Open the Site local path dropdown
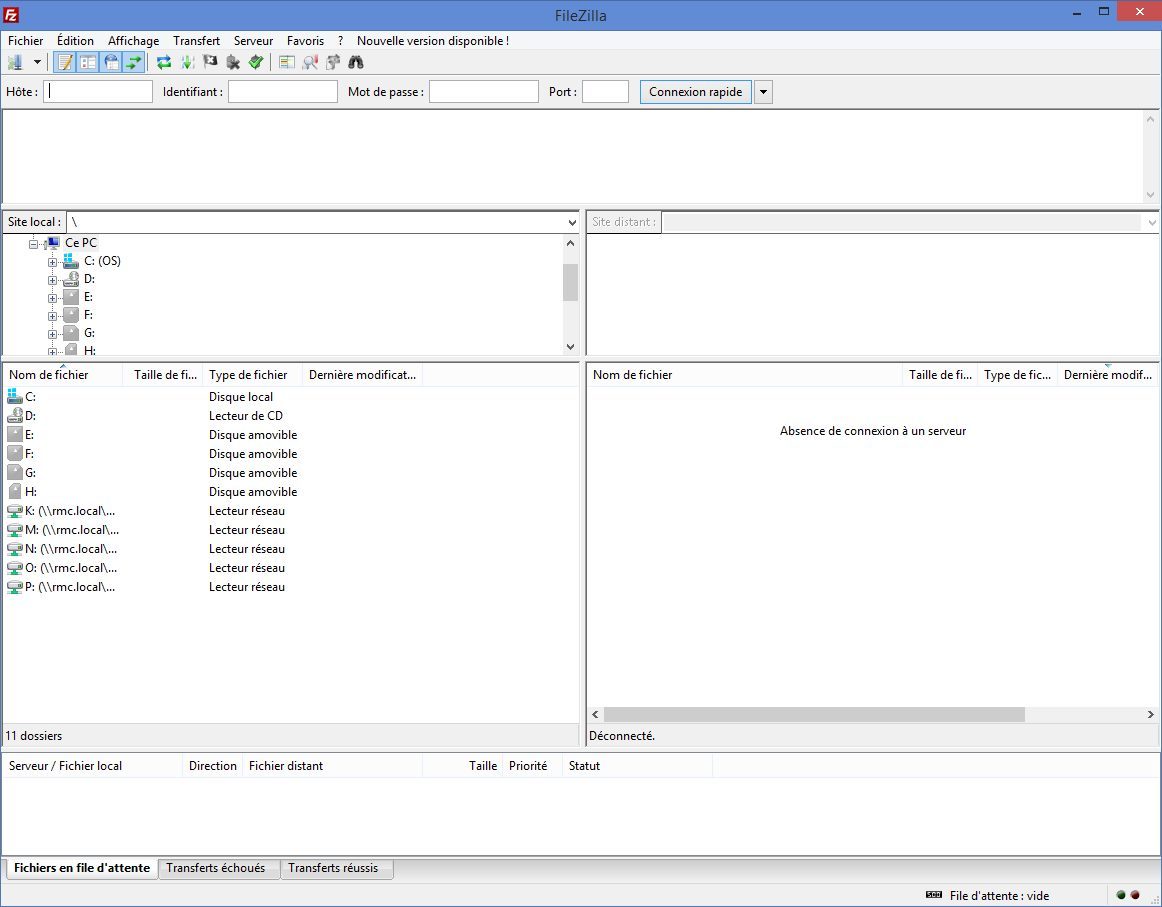 [x=572, y=222]
